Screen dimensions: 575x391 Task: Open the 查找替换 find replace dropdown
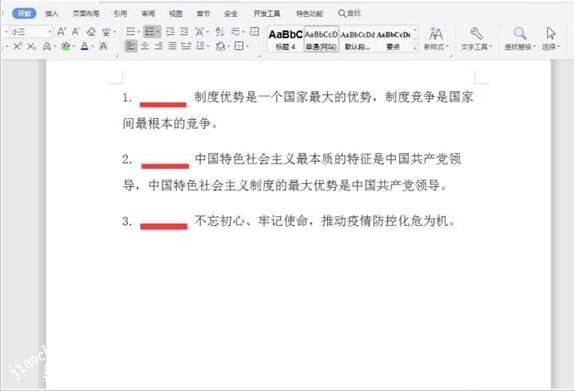520,39
